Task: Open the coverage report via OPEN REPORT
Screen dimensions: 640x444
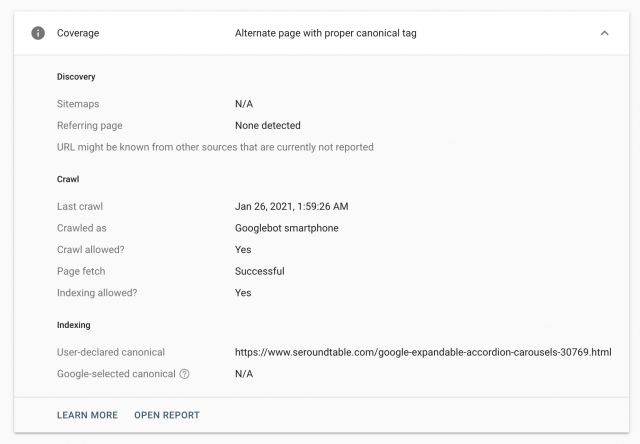Action: (x=167, y=415)
